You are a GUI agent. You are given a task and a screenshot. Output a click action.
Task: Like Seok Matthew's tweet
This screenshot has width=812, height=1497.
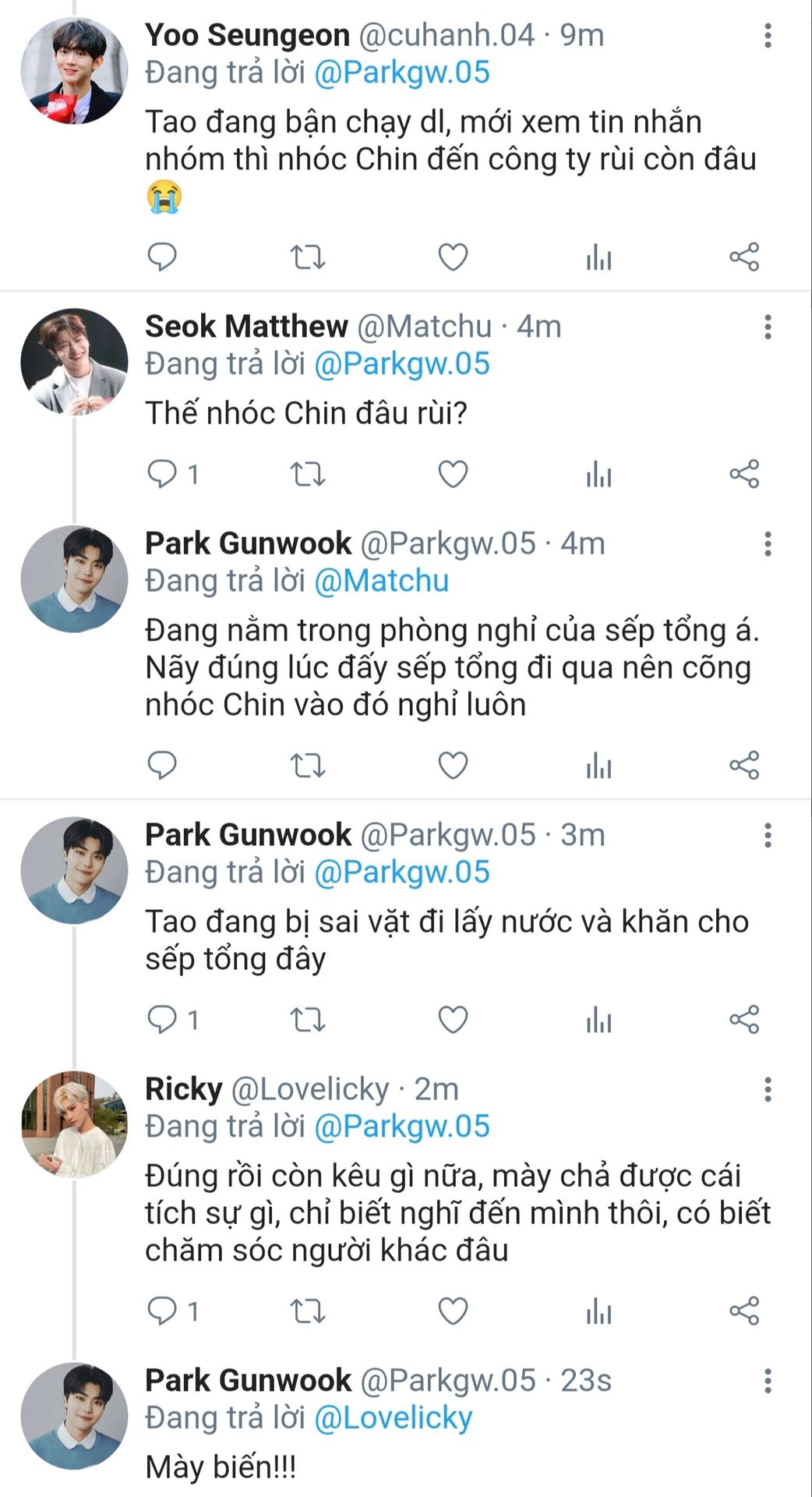453,474
